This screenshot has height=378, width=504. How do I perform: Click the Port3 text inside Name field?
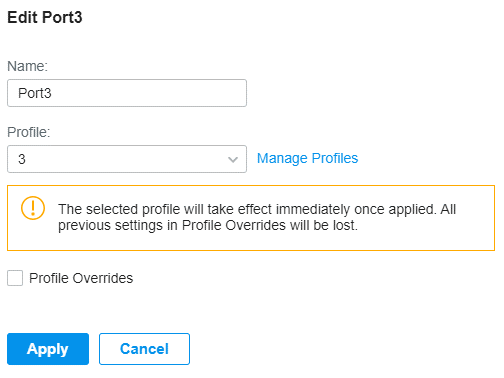click(35, 93)
